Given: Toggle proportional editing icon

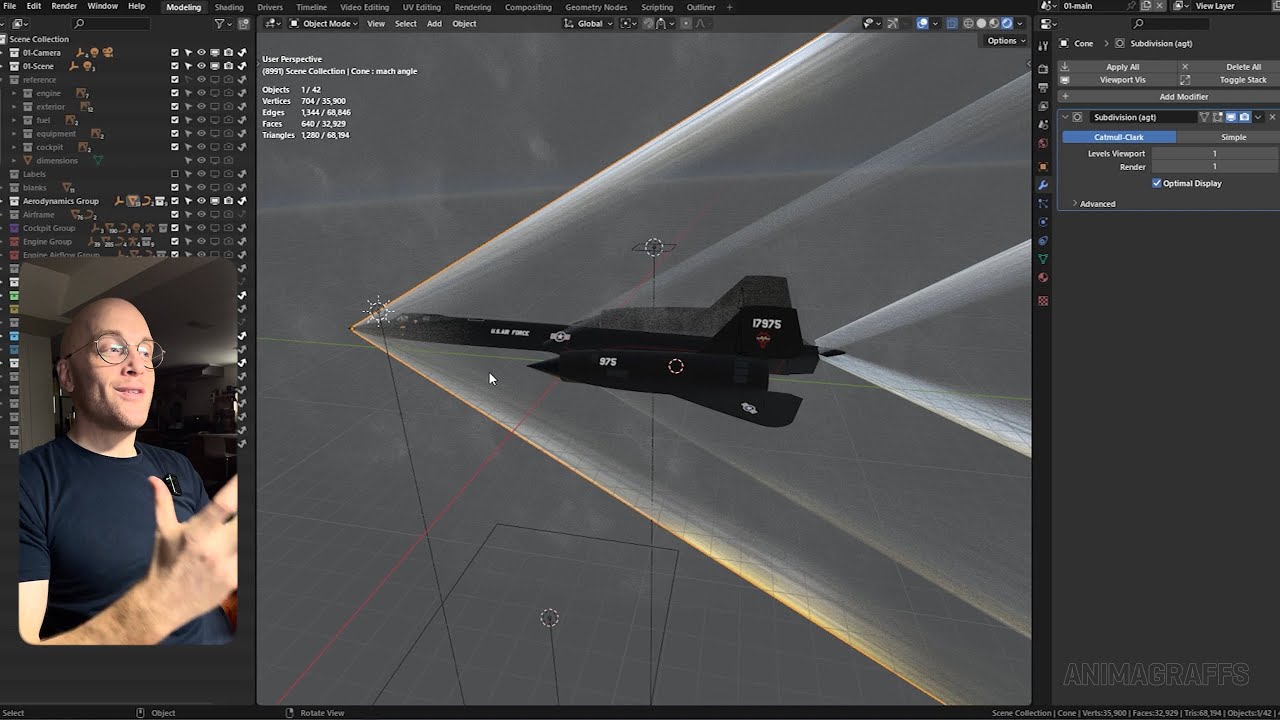Looking at the screenshot, I should (x=686, y=23).
